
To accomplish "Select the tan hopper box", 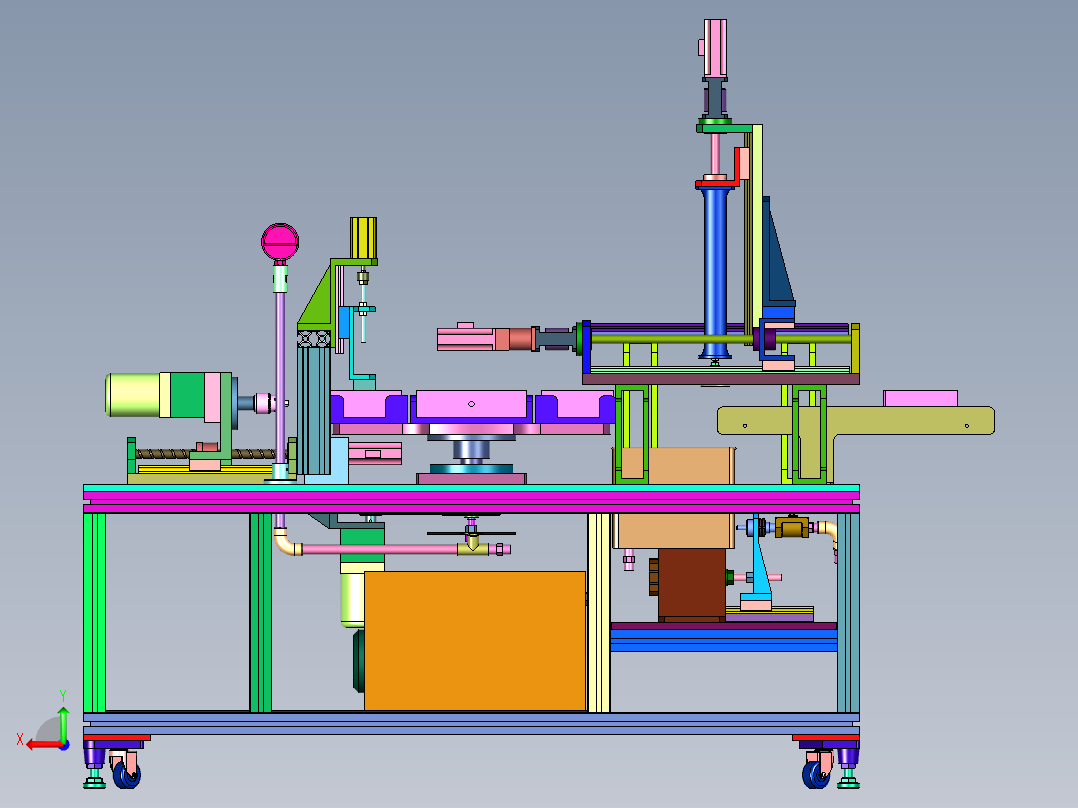I will tap(674, 499).
